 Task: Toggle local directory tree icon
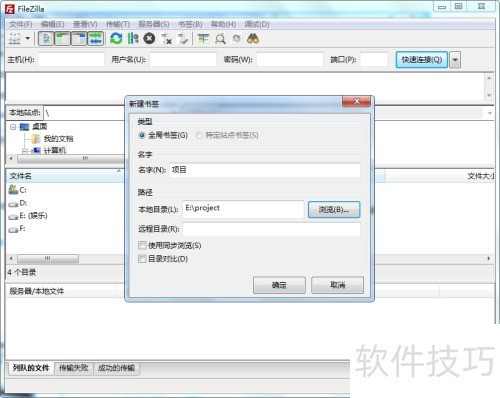click(63, 39)
